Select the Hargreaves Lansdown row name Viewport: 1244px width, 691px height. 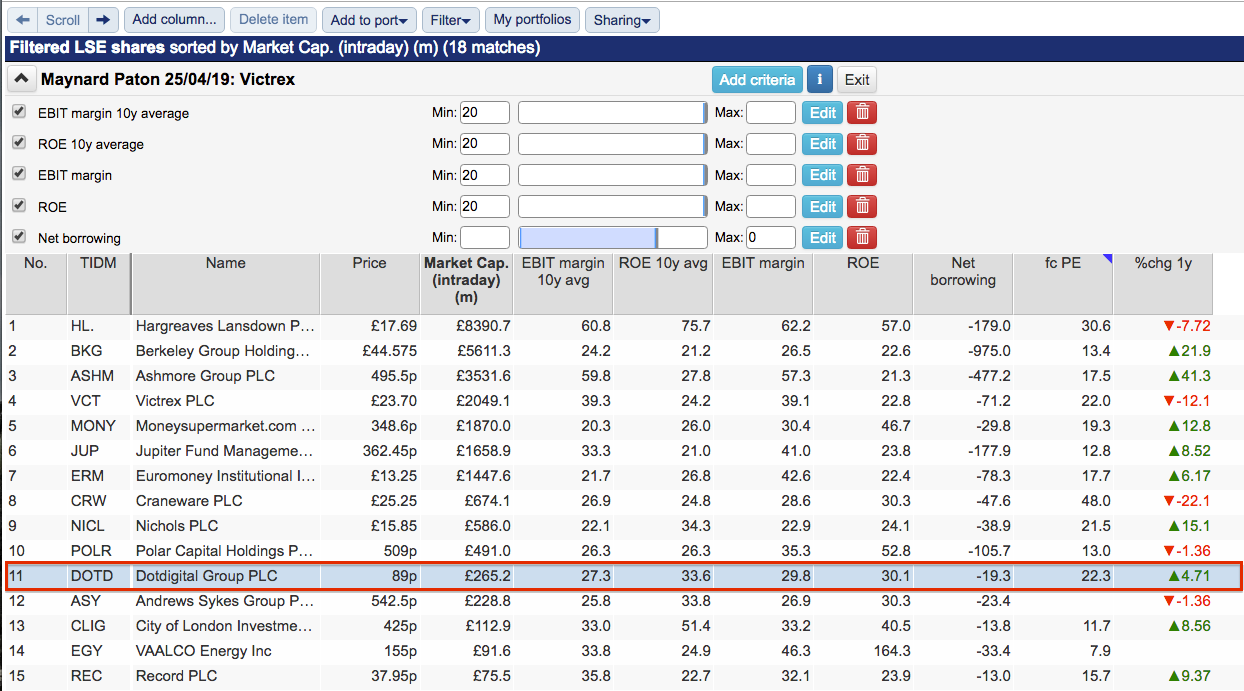(x=226, y=326)
